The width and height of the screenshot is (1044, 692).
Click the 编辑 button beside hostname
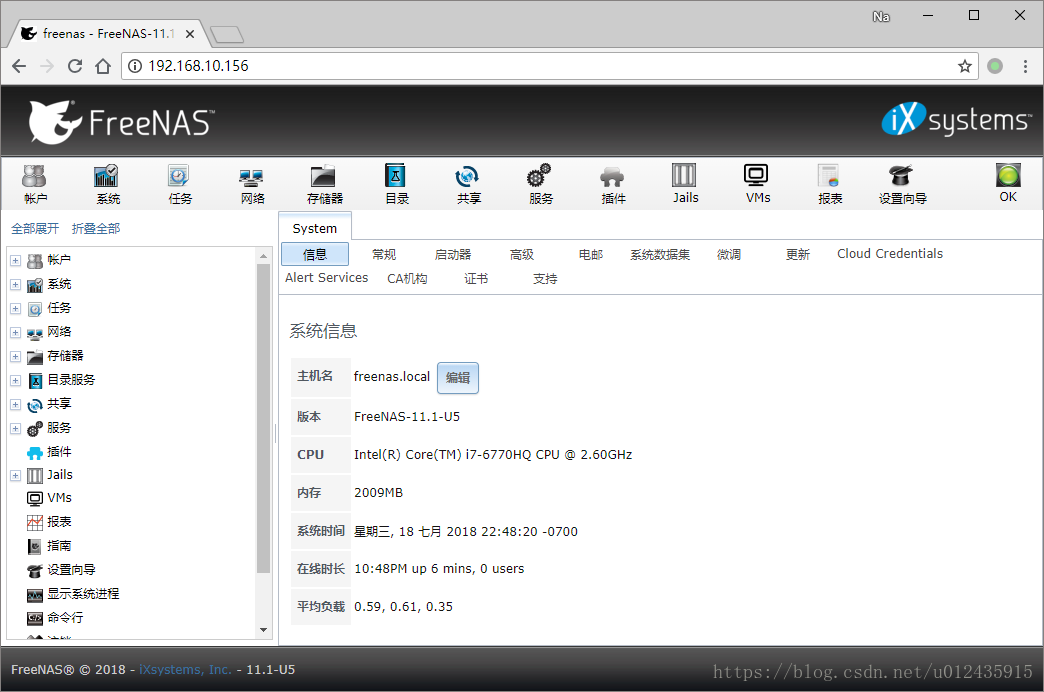point(457,378)
